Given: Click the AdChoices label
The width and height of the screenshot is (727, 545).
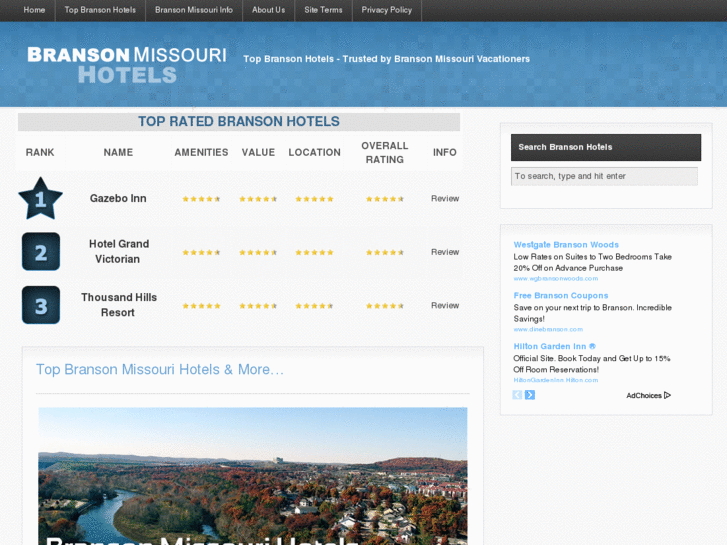Looking at the screenshot, I should click(644, 396).
